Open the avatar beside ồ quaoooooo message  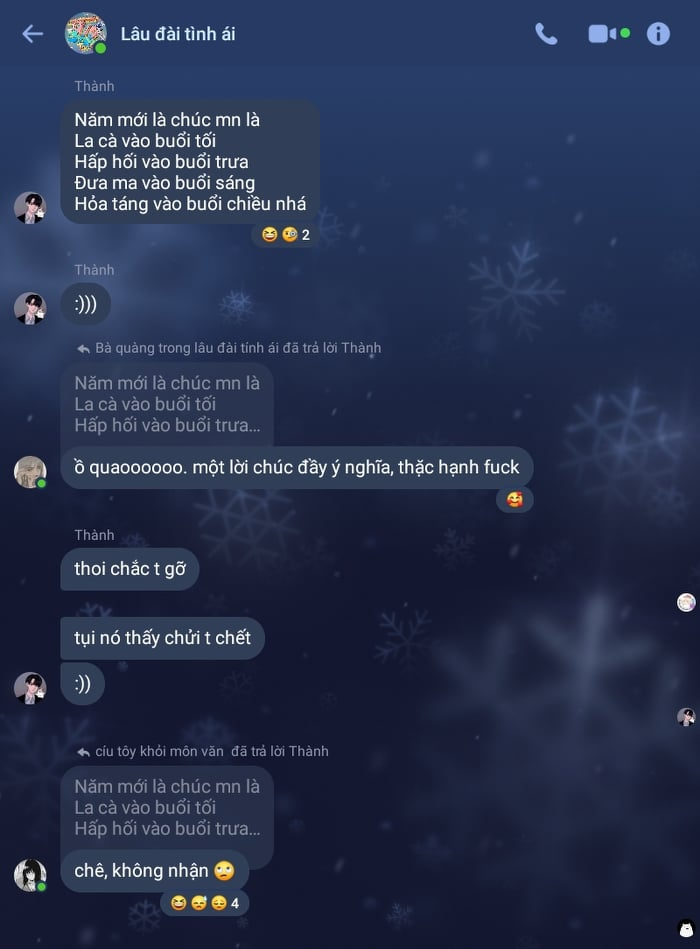[x=30, y=471]
